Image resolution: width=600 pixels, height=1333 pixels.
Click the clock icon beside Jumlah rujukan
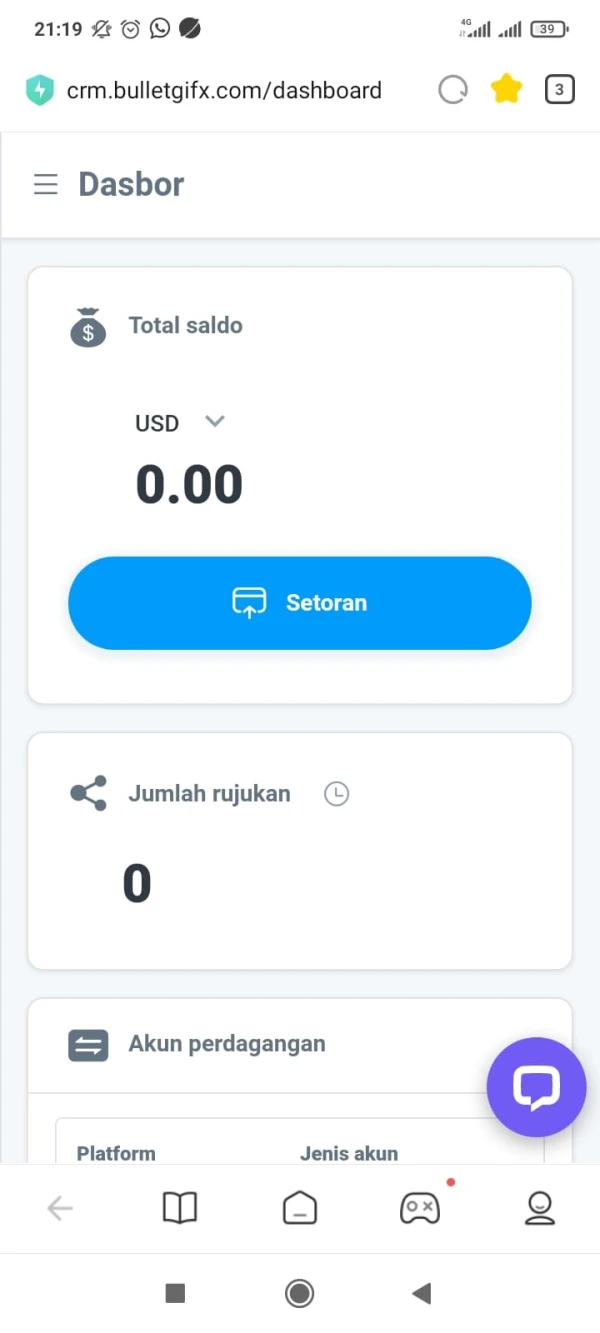coord(336,794)
